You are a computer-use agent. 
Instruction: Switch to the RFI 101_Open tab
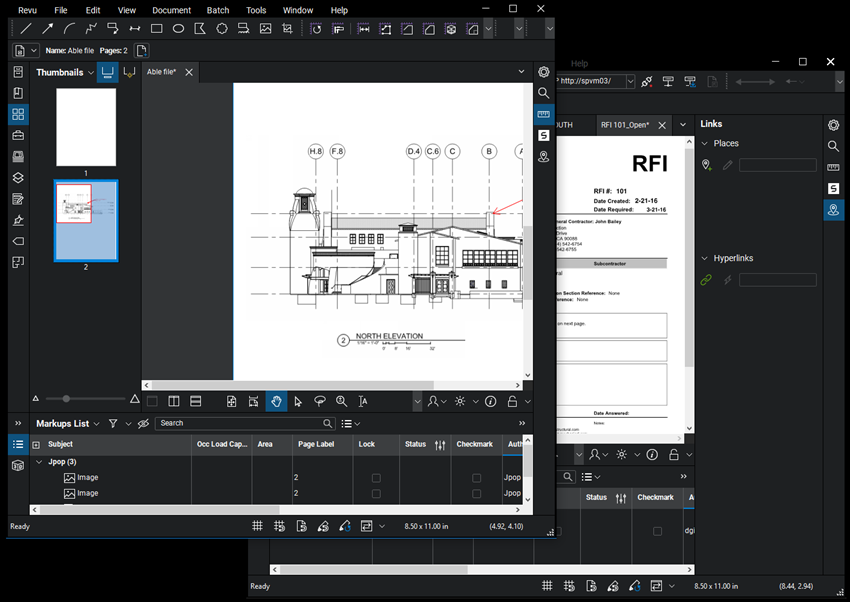pos(624,125)
